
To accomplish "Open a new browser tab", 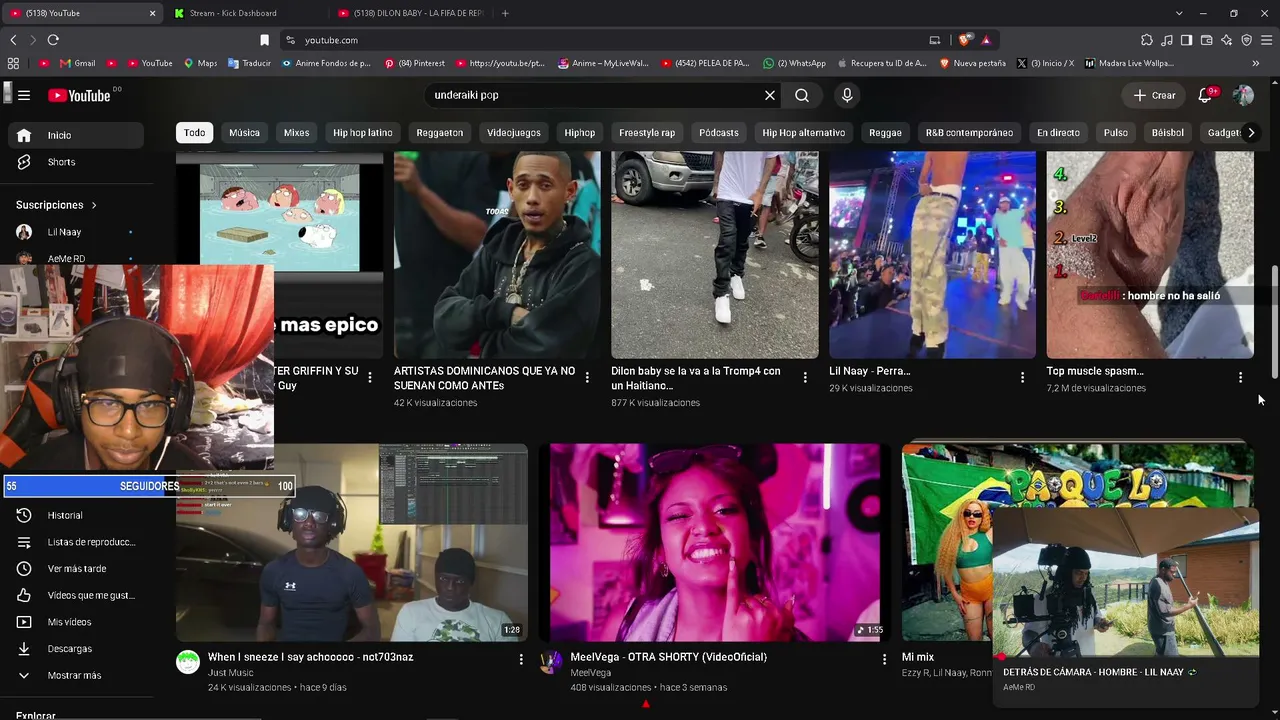I will [x=505, y=13].
